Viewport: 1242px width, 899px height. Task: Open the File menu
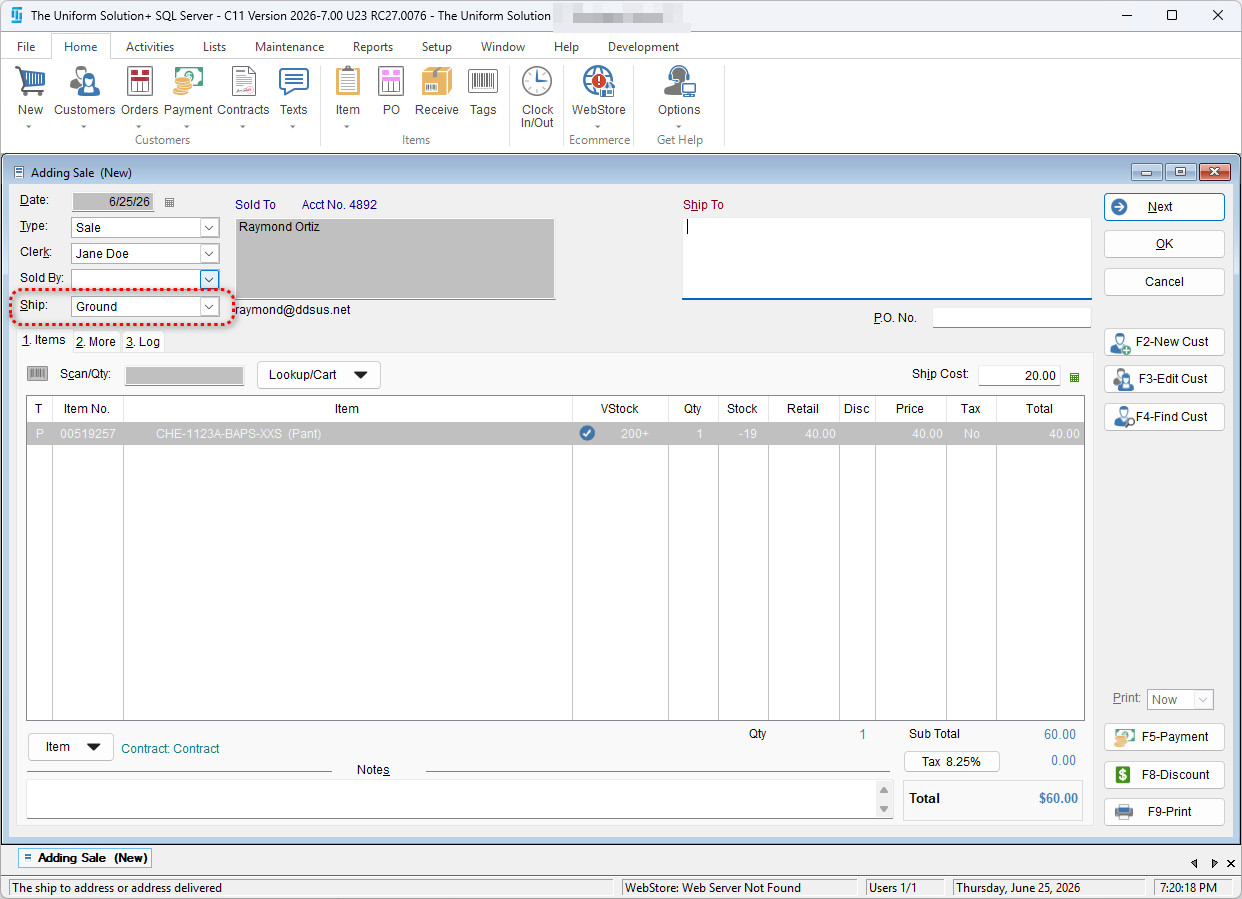[26, 47]
